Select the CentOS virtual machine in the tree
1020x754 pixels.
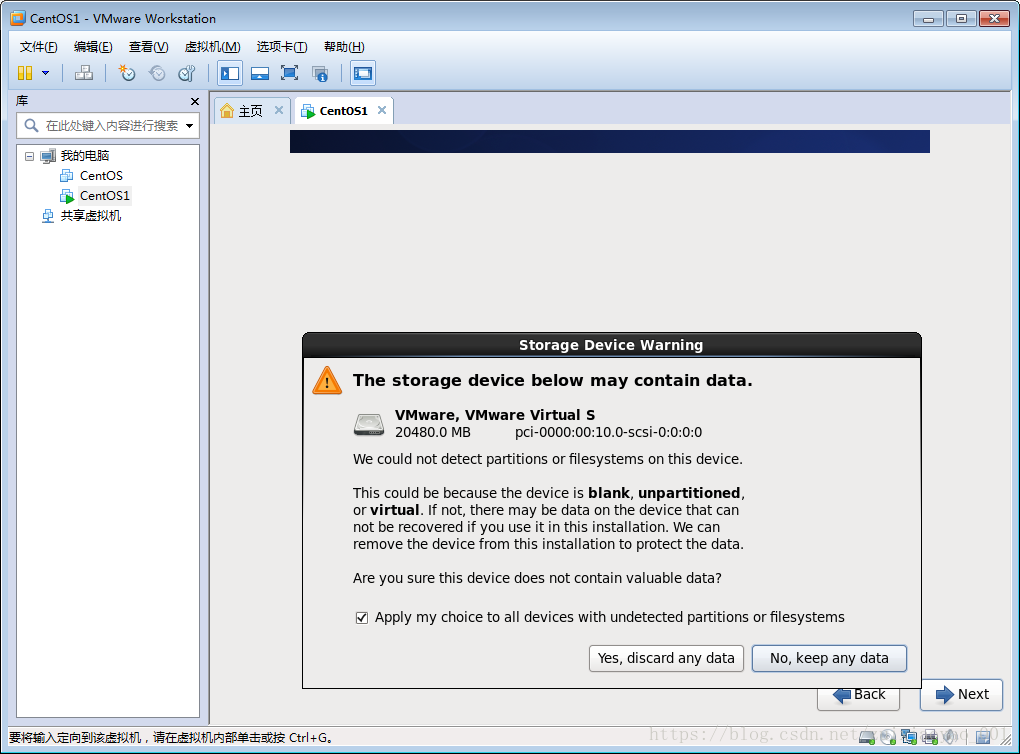click(x=101, y=176)
